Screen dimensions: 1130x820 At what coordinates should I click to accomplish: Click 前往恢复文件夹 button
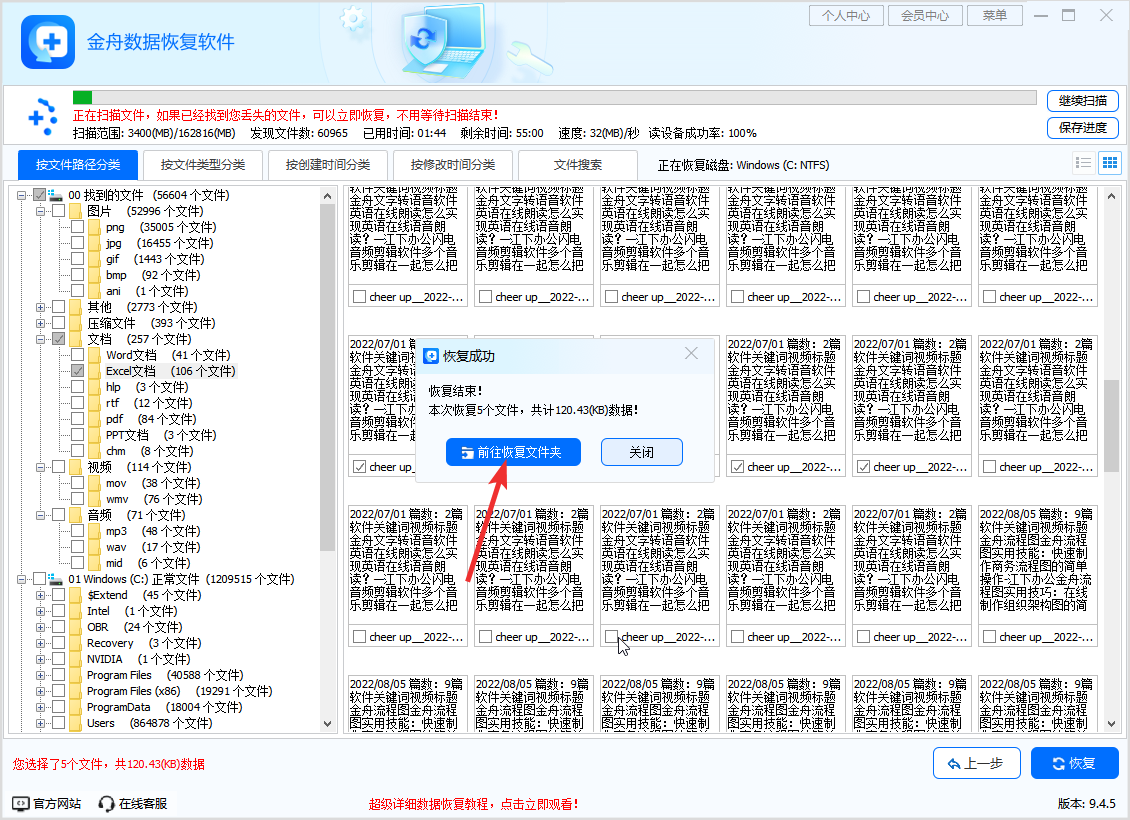pyautogui.click(x=513, y=452)
